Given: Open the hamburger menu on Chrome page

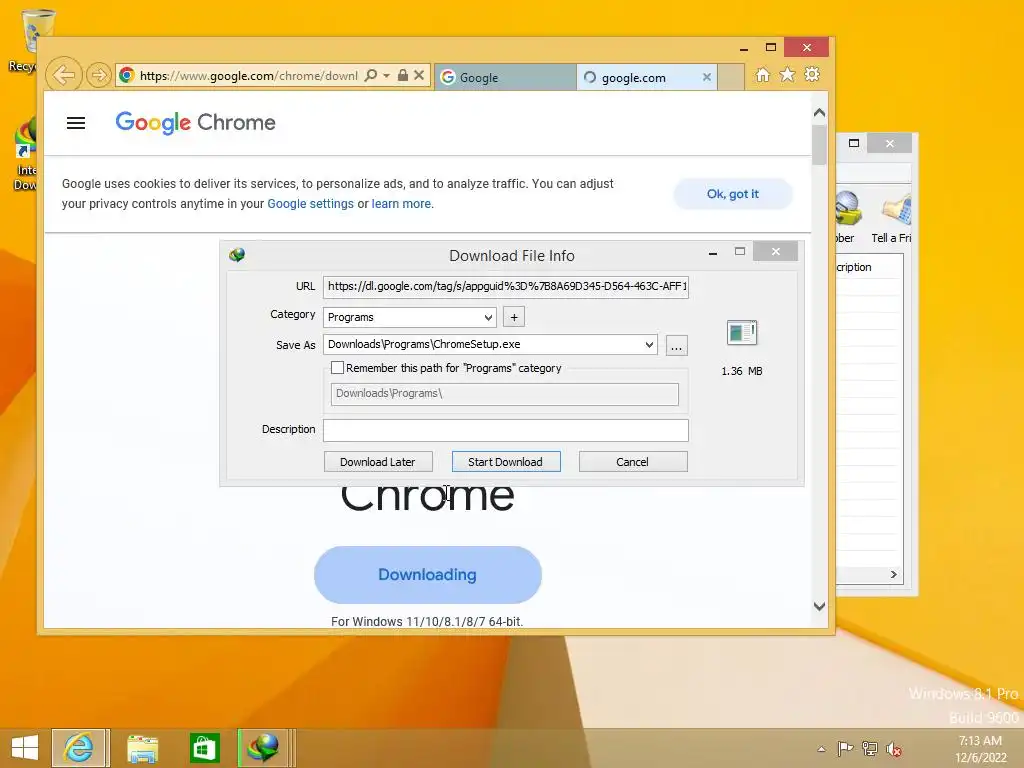Looking at the screenshot, I should pos(76,123).
